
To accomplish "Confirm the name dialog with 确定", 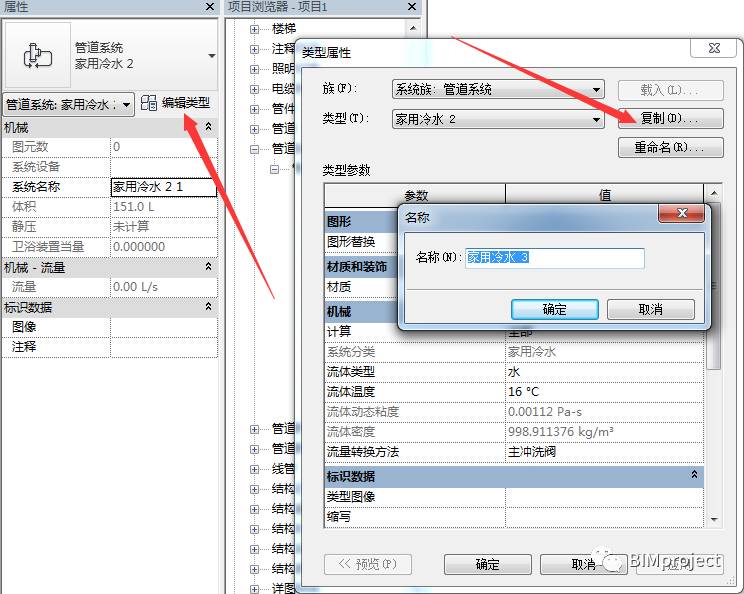I will pos(555,309).
